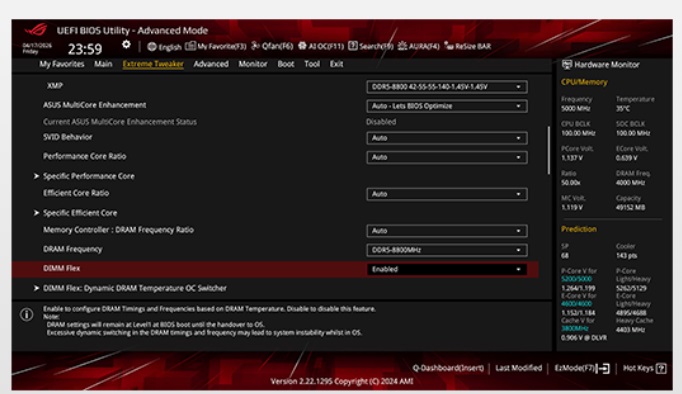682x394 pixels.
Task: Click the Version 2.22.1295 copyright text
Action: (x=342, y=381)
